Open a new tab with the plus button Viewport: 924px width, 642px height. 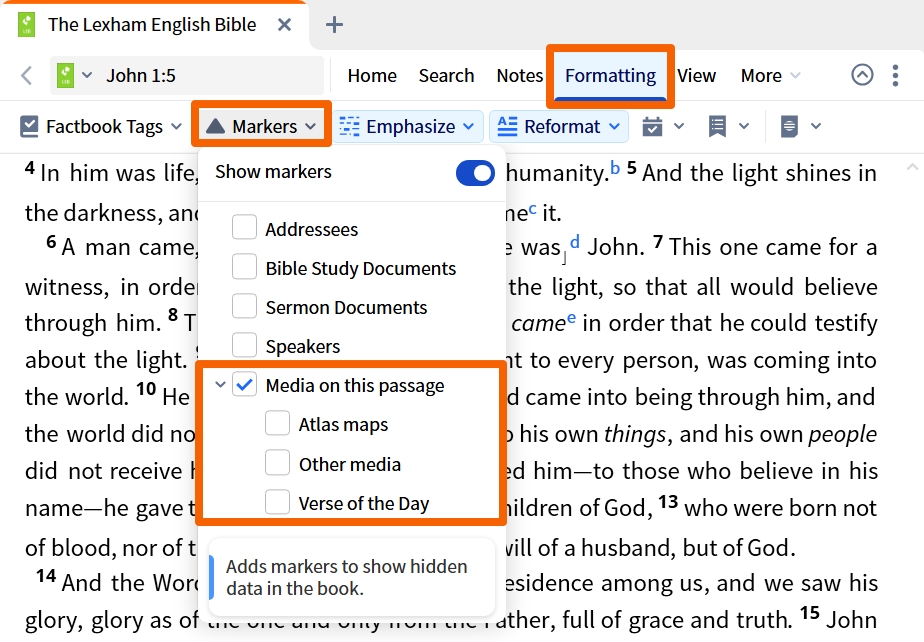(x=334, y=25)
